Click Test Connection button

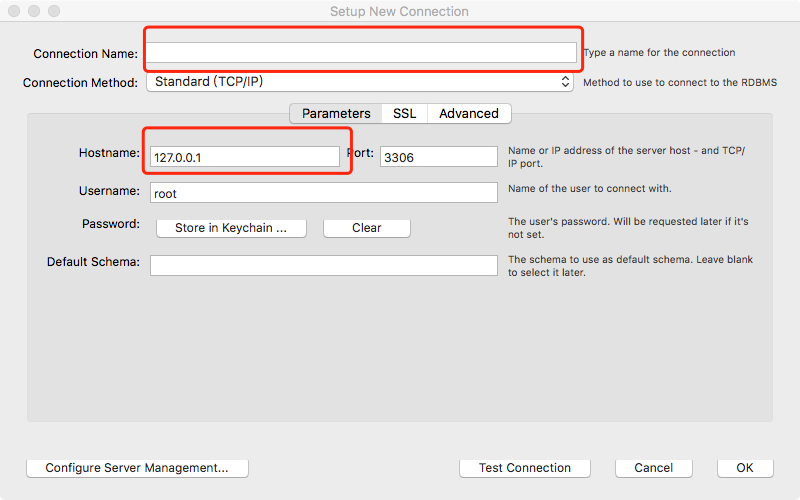point(524,468)
